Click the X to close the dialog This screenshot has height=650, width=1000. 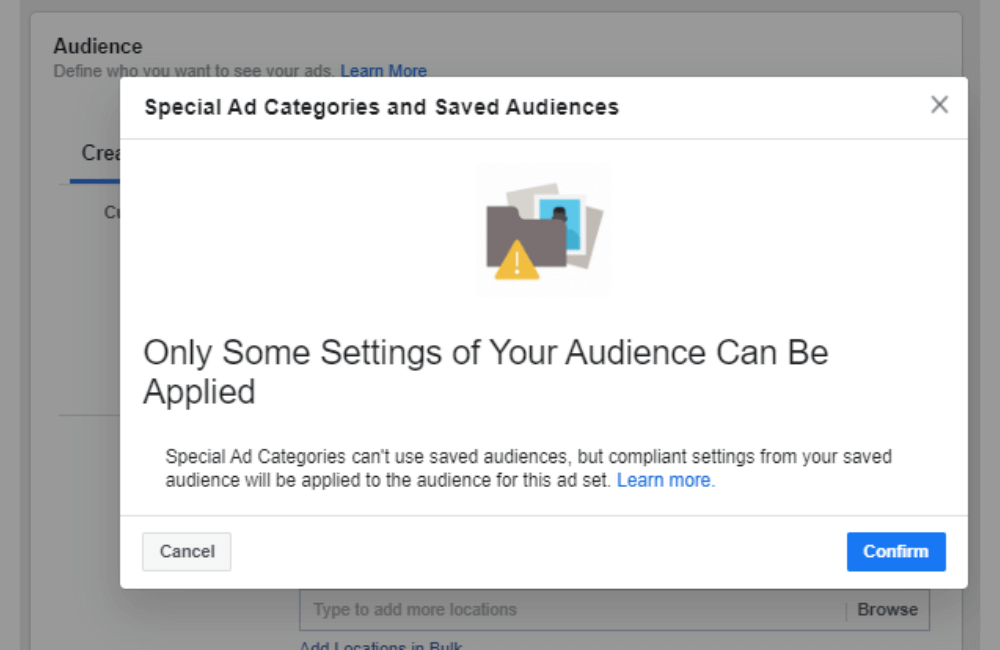coord(939,104)
